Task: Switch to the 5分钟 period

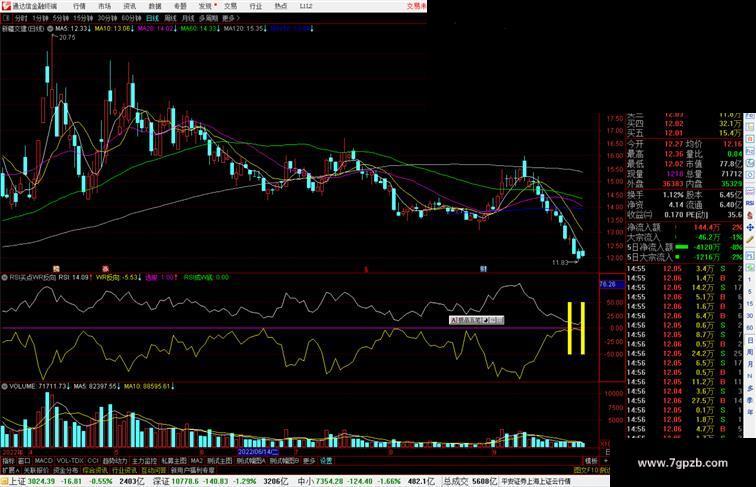Action: click(x=61, y=18)
